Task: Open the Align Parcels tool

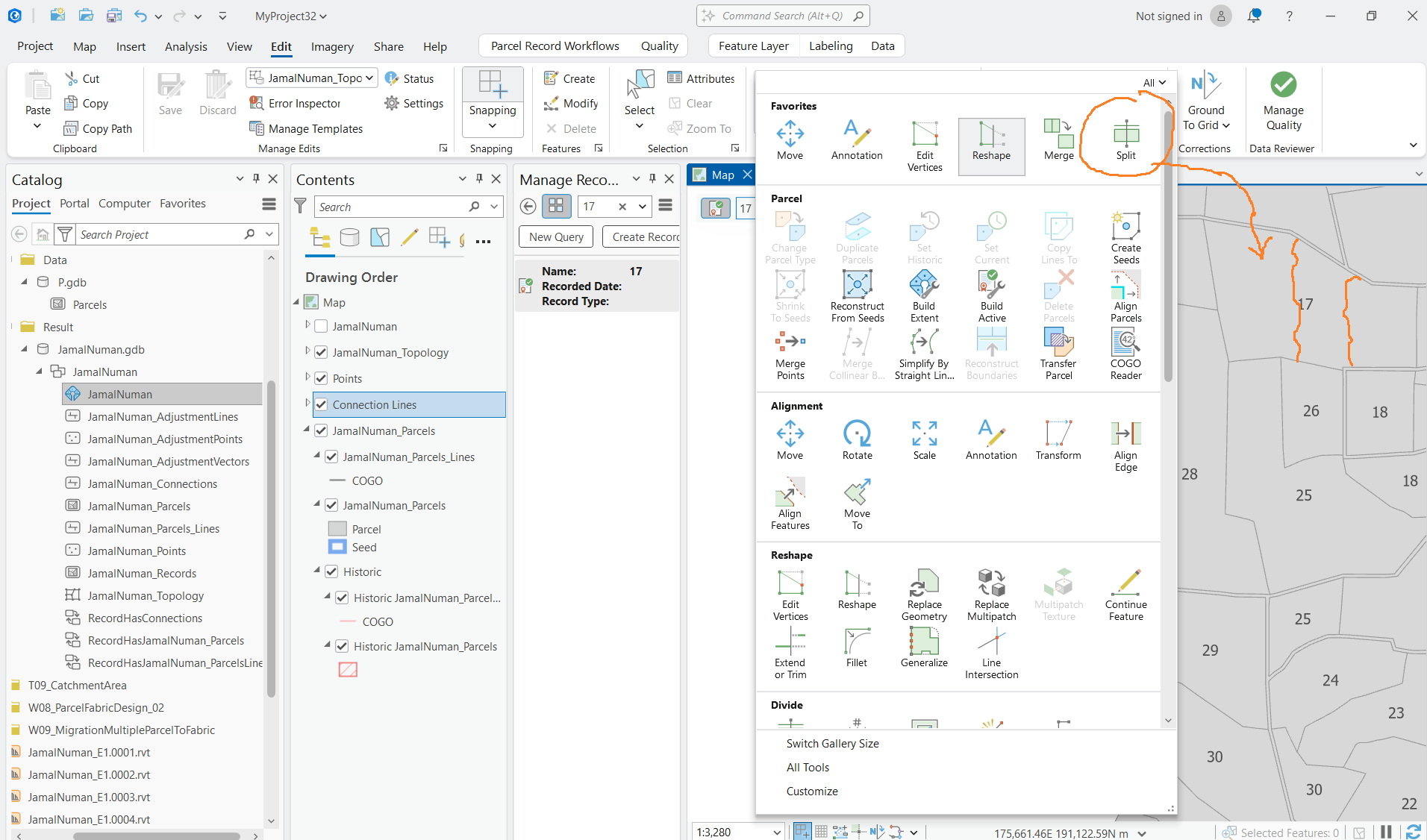Action: click(1125, 296)
